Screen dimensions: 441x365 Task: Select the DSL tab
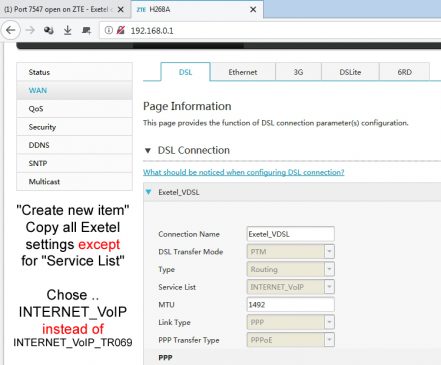click(x=185, y=72)
